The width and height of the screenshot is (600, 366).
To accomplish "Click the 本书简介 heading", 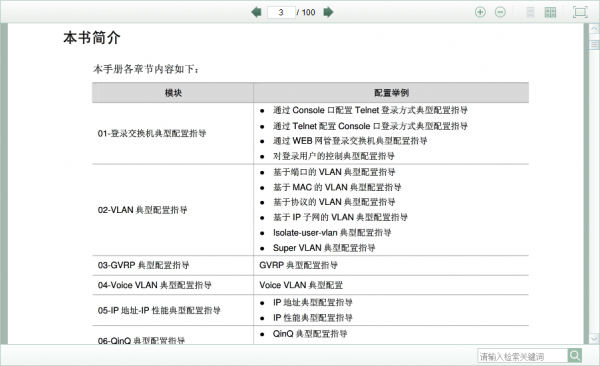I will (92, 38).
